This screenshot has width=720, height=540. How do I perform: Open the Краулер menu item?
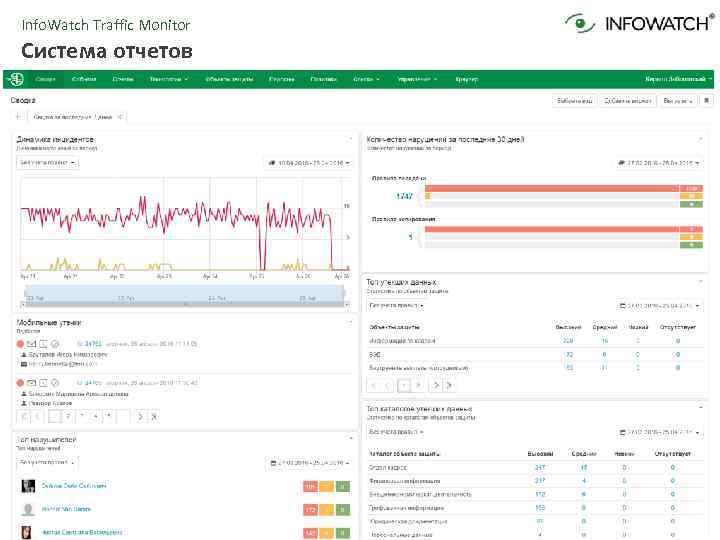(x=467, y=79)
